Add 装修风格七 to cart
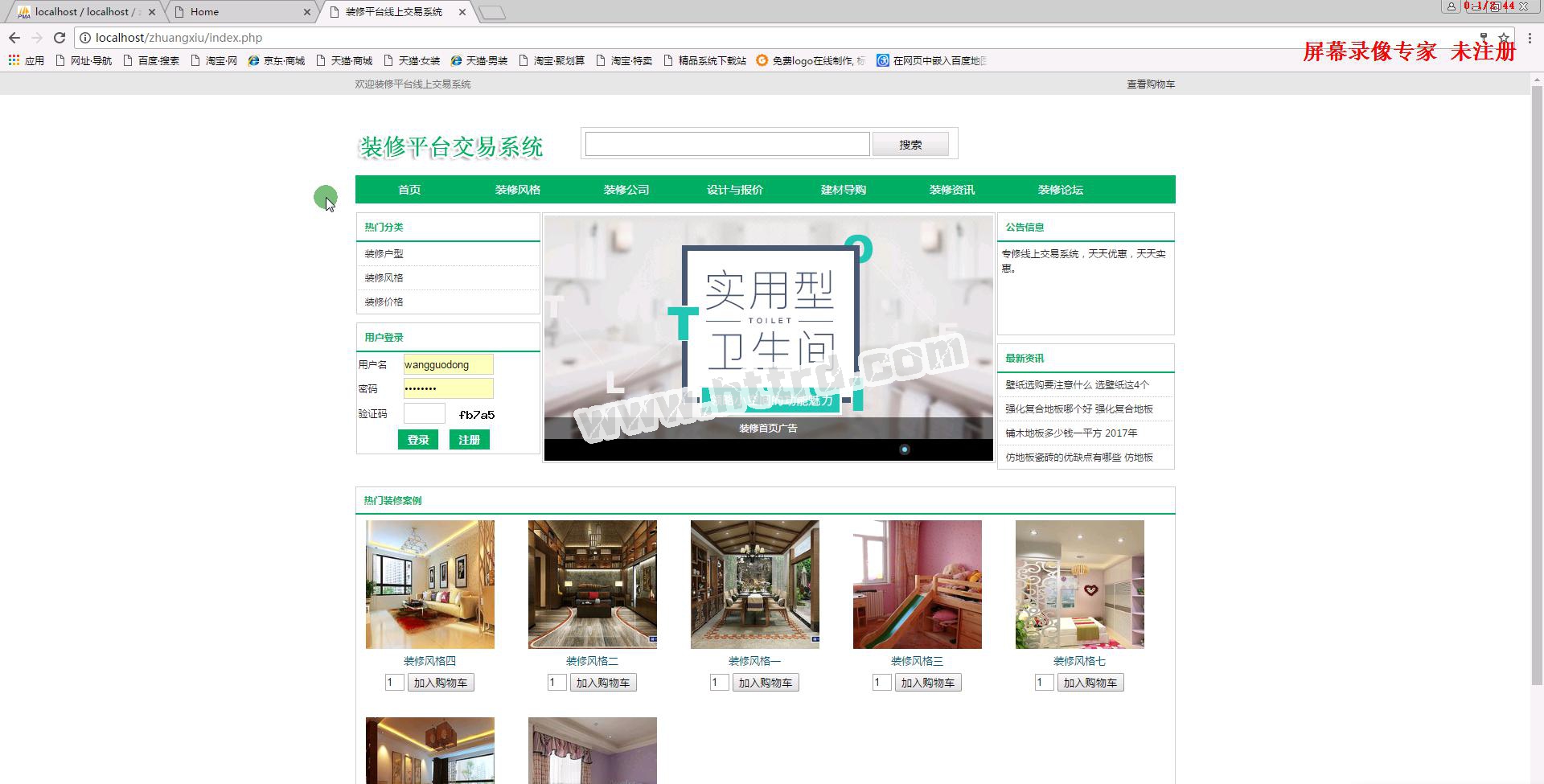The width and height of the screenshot is (1544, 784). (x=1090, y=683)
